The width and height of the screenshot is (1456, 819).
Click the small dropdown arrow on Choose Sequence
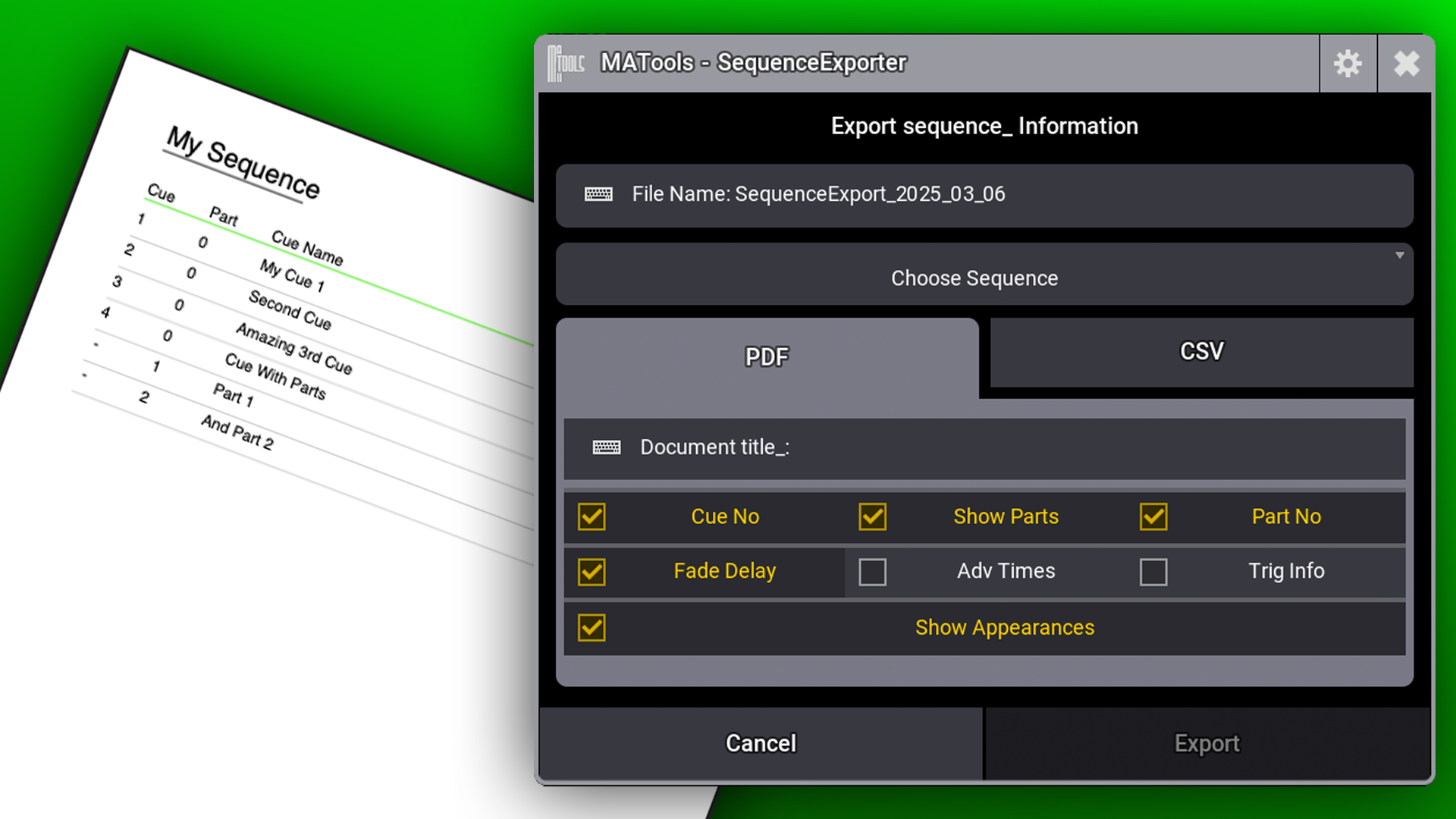coord(1400,256)
